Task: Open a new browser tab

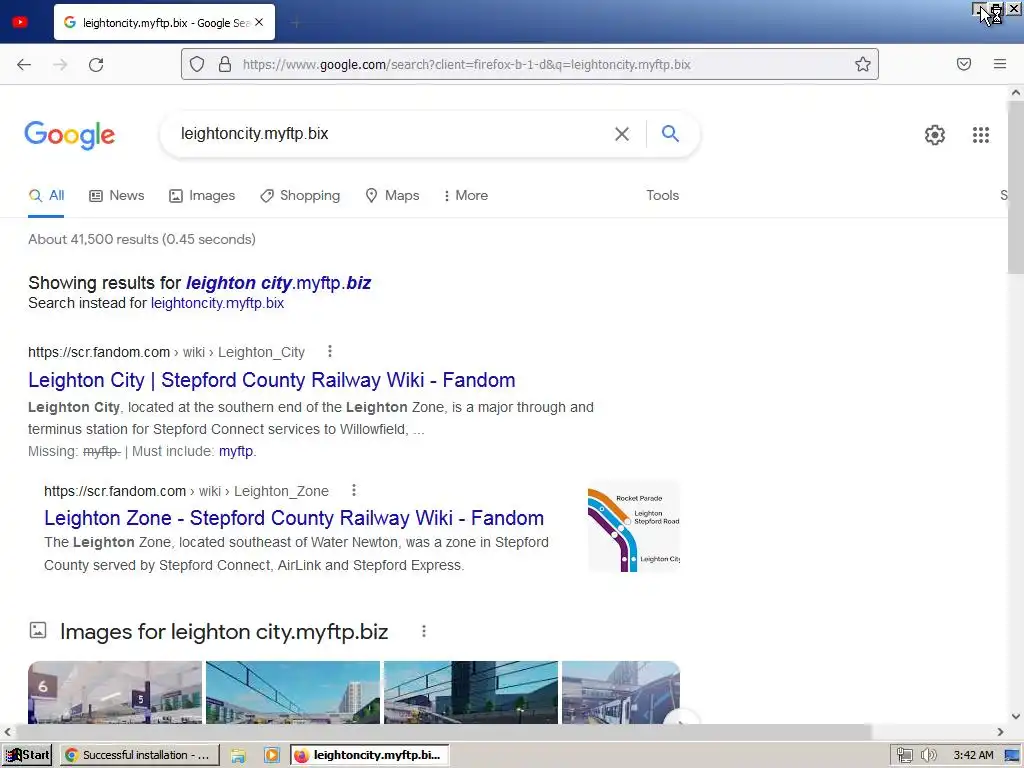Action: 295,23
